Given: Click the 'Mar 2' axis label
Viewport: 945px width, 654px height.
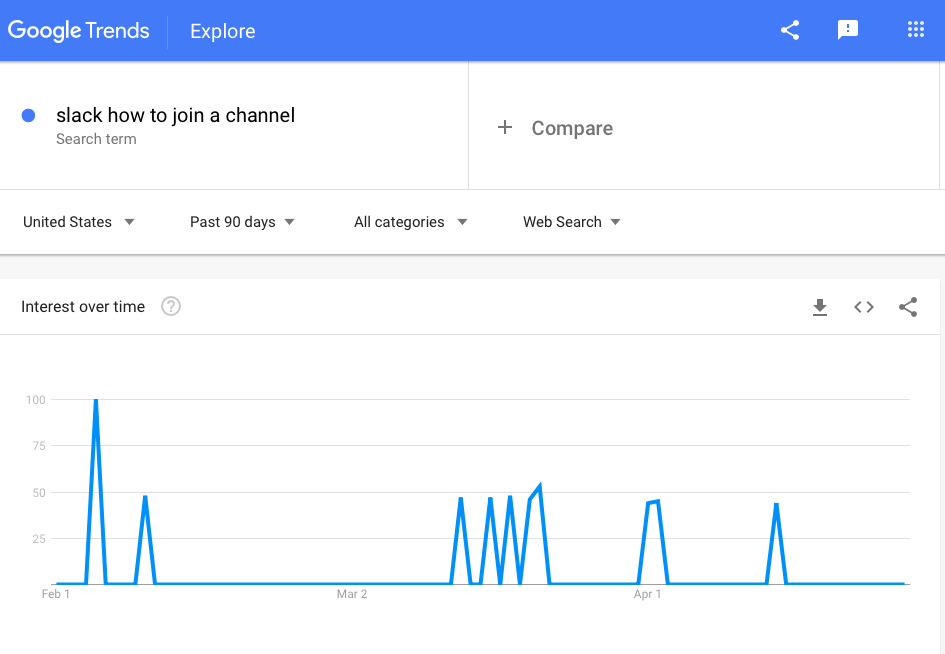Looking at the screenshot, I should (352, 594).
